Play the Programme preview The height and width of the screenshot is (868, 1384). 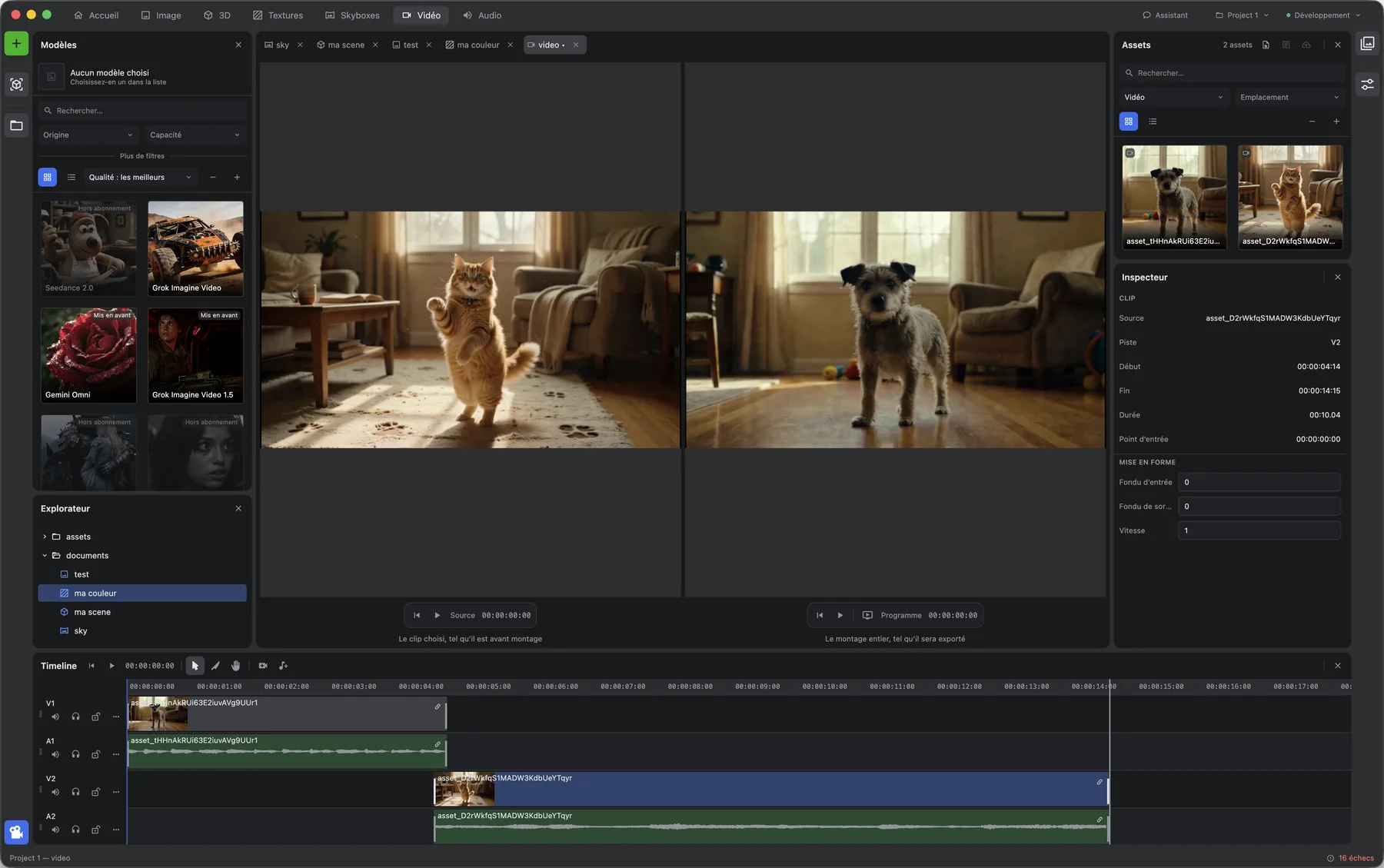[x=840, y=615]
